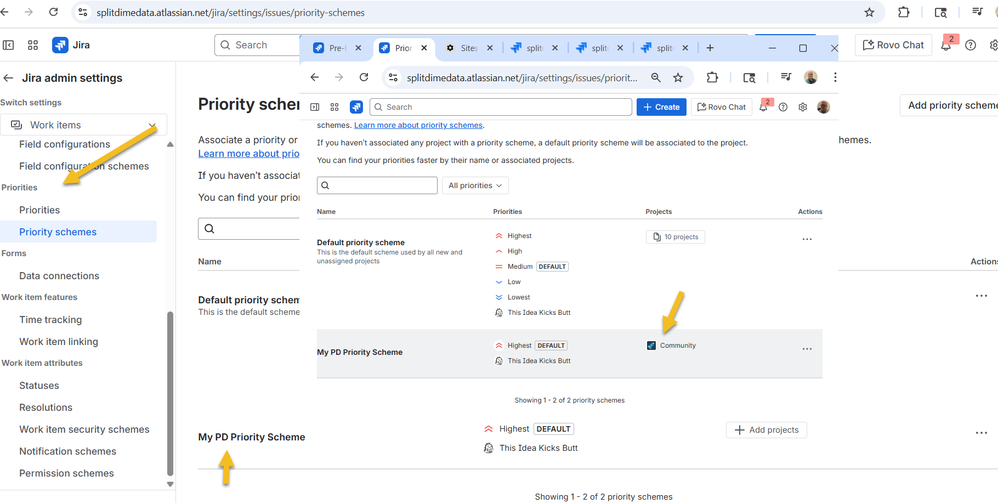998x503 pixels.
Task: Click Jira logo in background window header
Action: 60,45
